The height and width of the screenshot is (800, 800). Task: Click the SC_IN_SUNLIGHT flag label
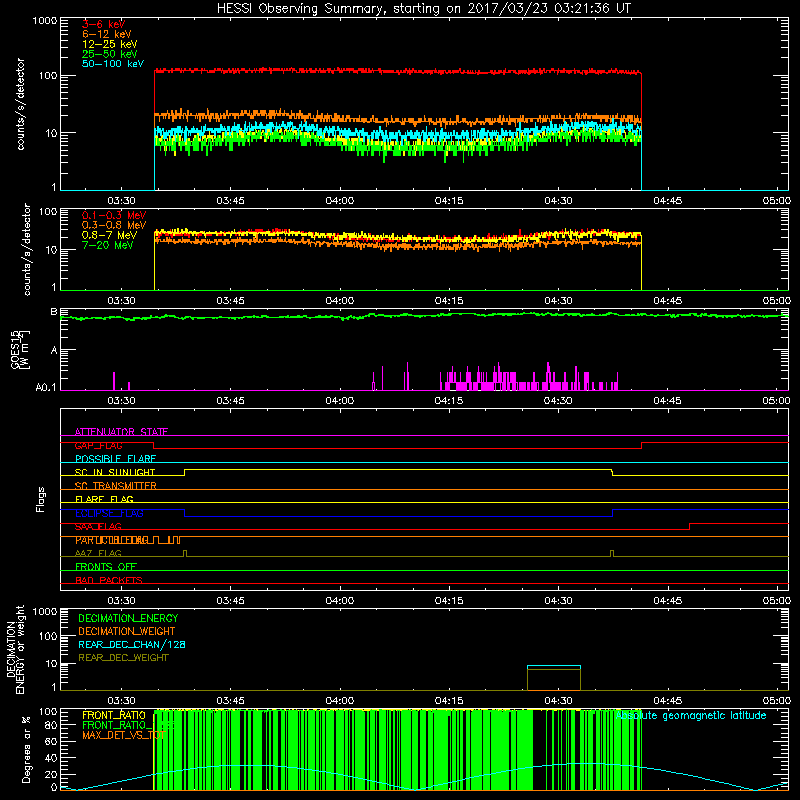115,472
